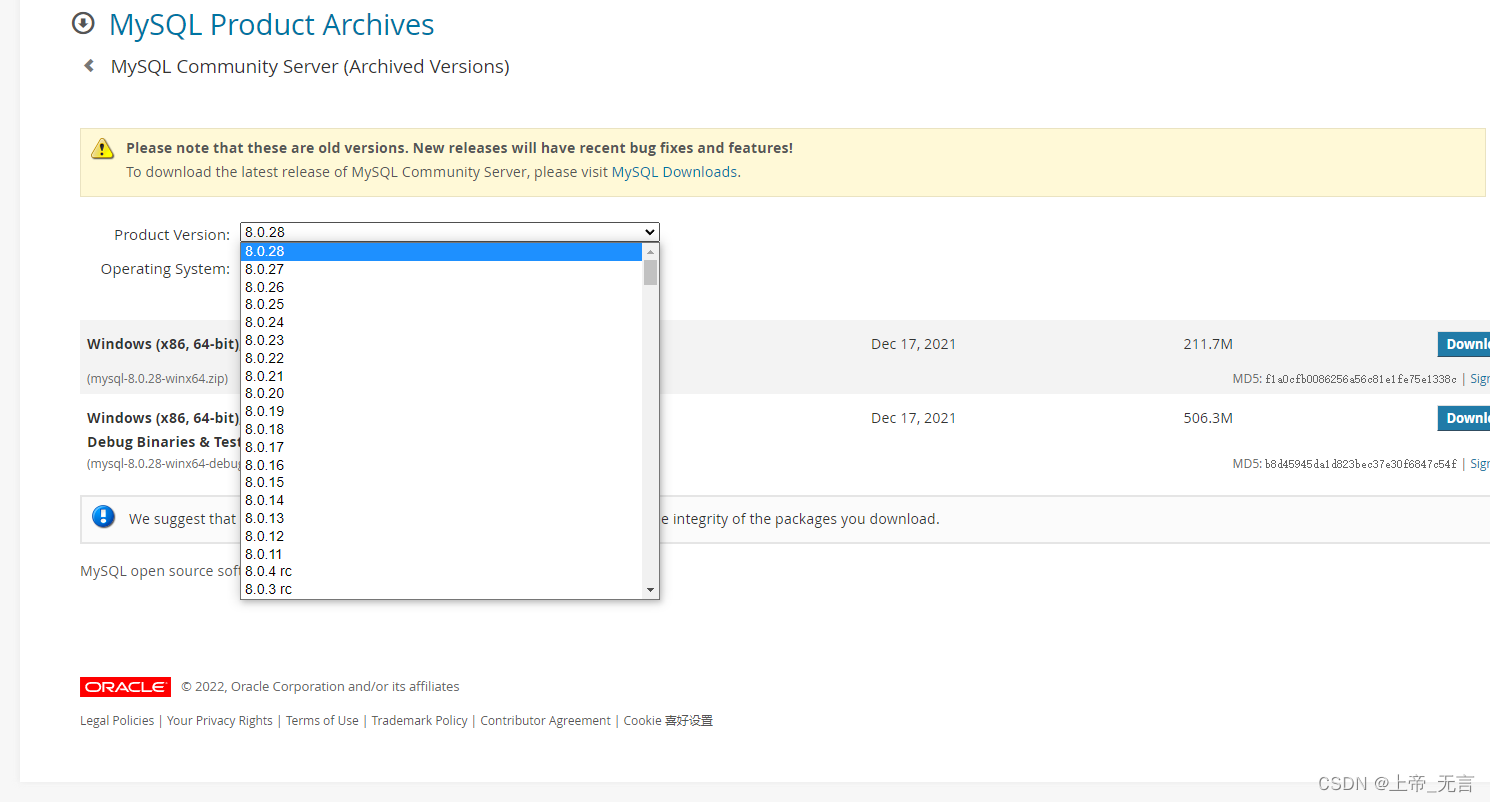Viewport: 1490px width, 802px height.
Task: Choose 8.0.19 in the version list
Action: click(x=441, y=411)
